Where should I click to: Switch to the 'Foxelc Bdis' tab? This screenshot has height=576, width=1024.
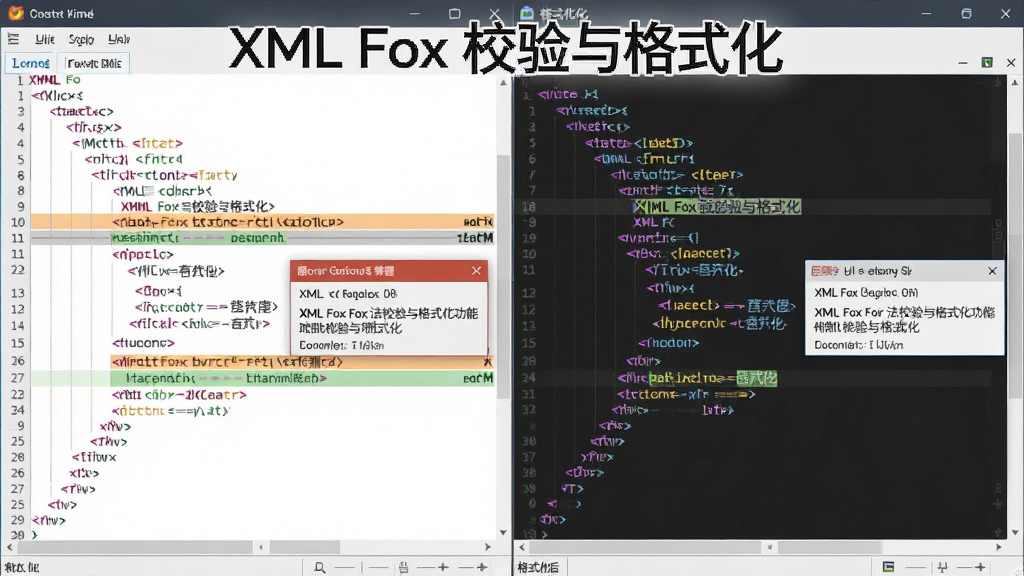pyautogui.click(x=94, y=63)
